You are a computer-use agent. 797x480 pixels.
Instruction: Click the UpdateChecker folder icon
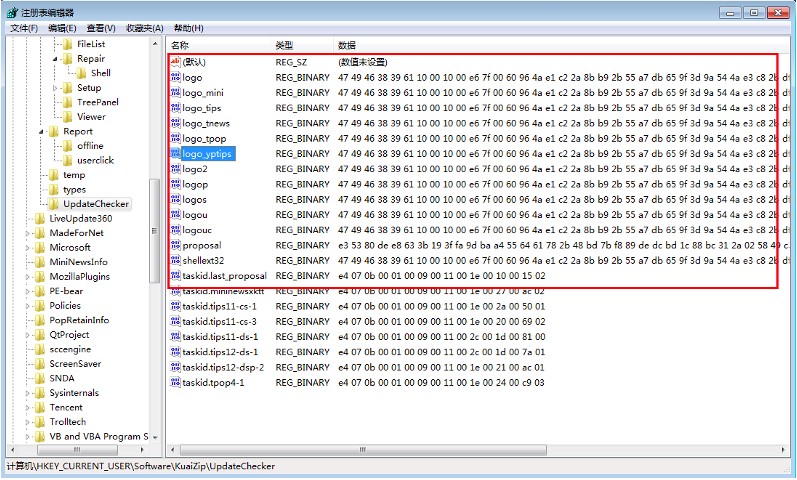pyautogui.click(x=53, y=204)
